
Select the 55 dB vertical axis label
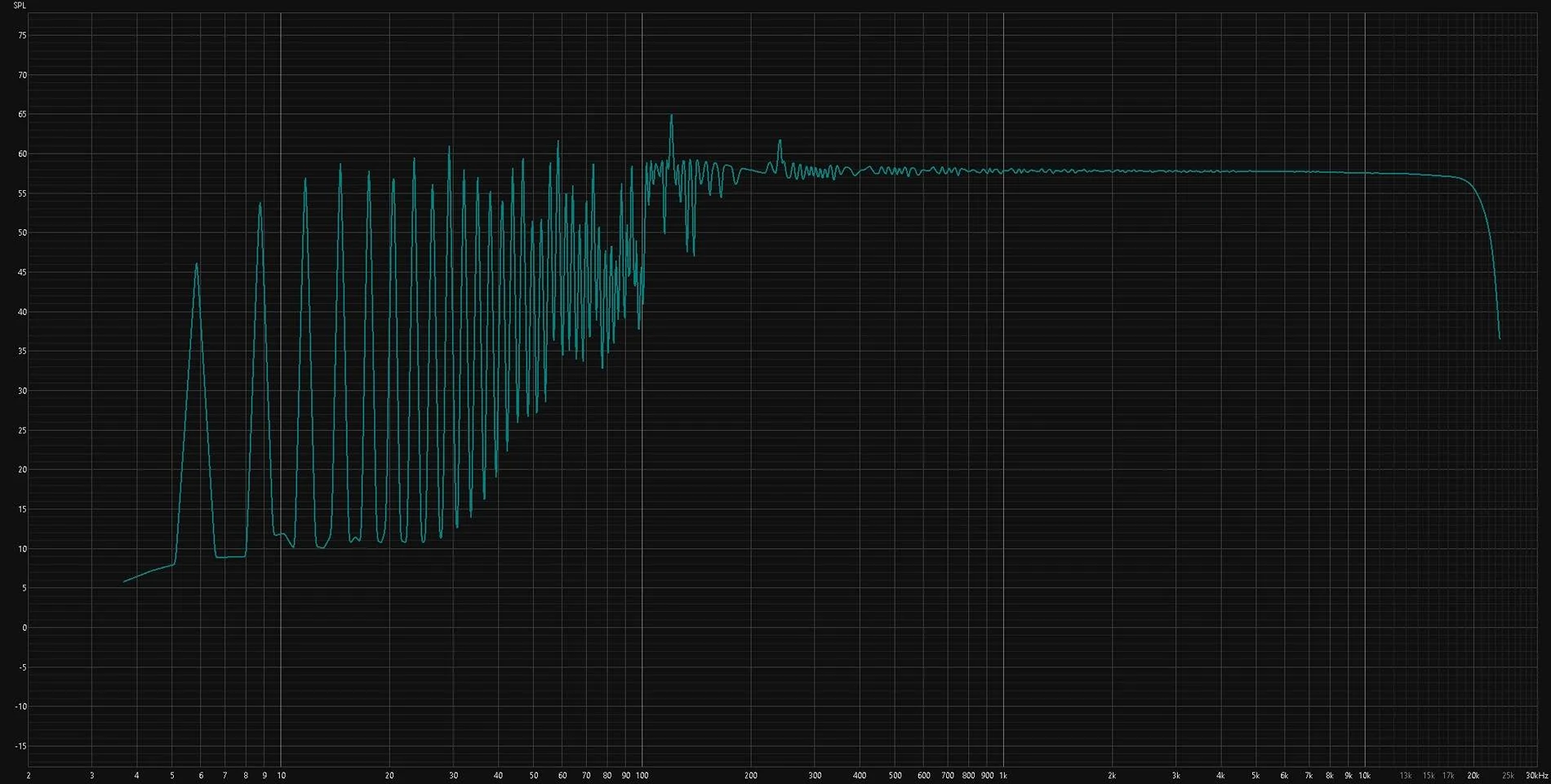coord(22,194)
